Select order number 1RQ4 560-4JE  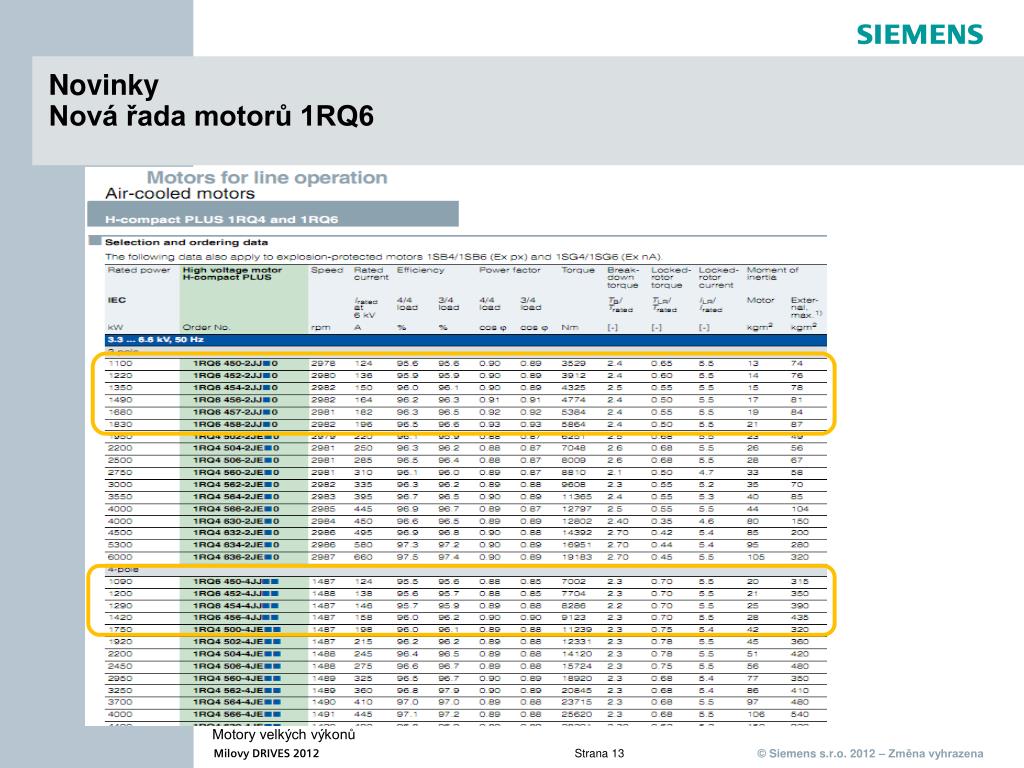coord(236,679)
